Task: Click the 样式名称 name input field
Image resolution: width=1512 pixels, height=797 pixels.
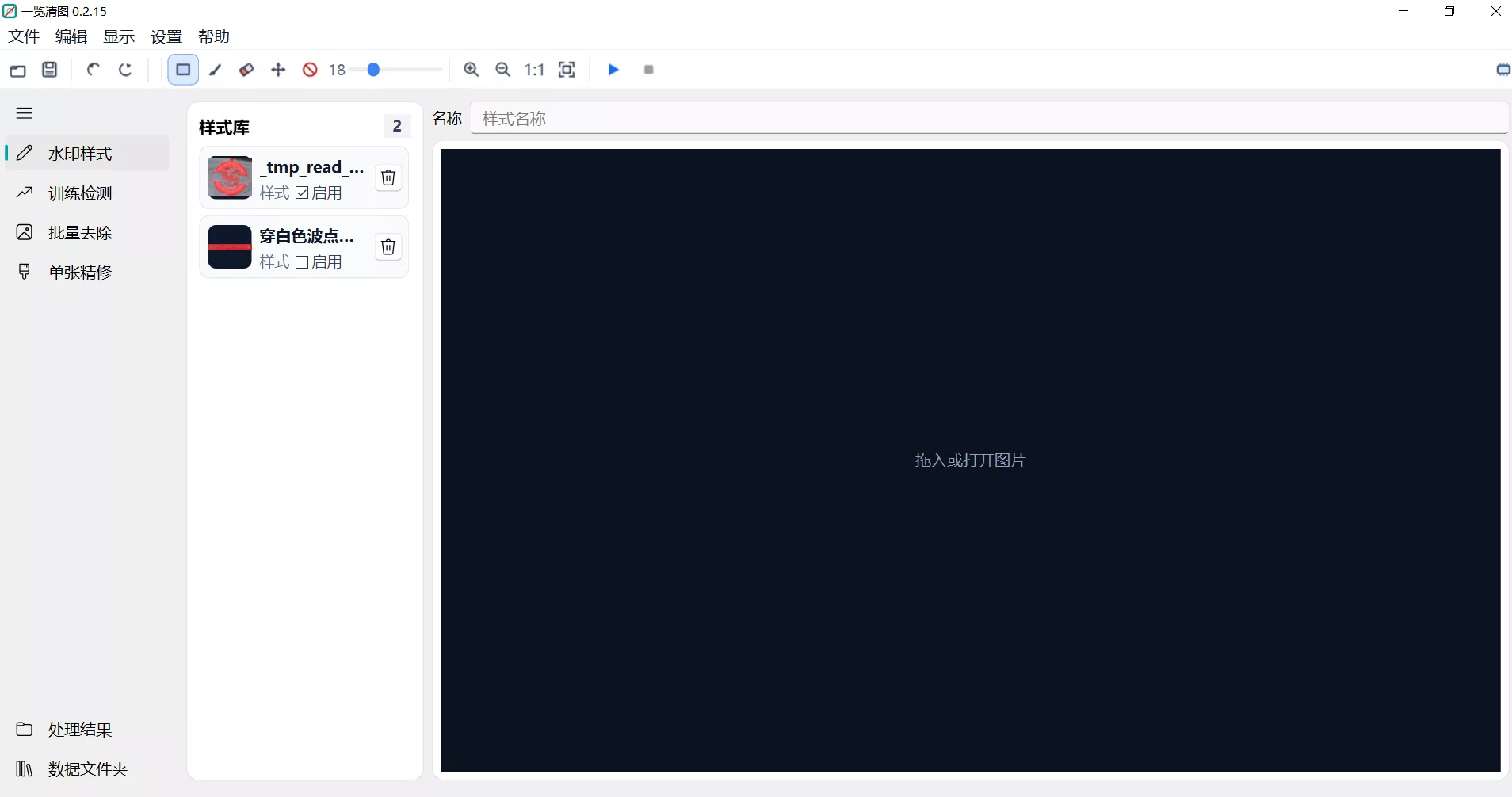Action: tap(989, 118)
